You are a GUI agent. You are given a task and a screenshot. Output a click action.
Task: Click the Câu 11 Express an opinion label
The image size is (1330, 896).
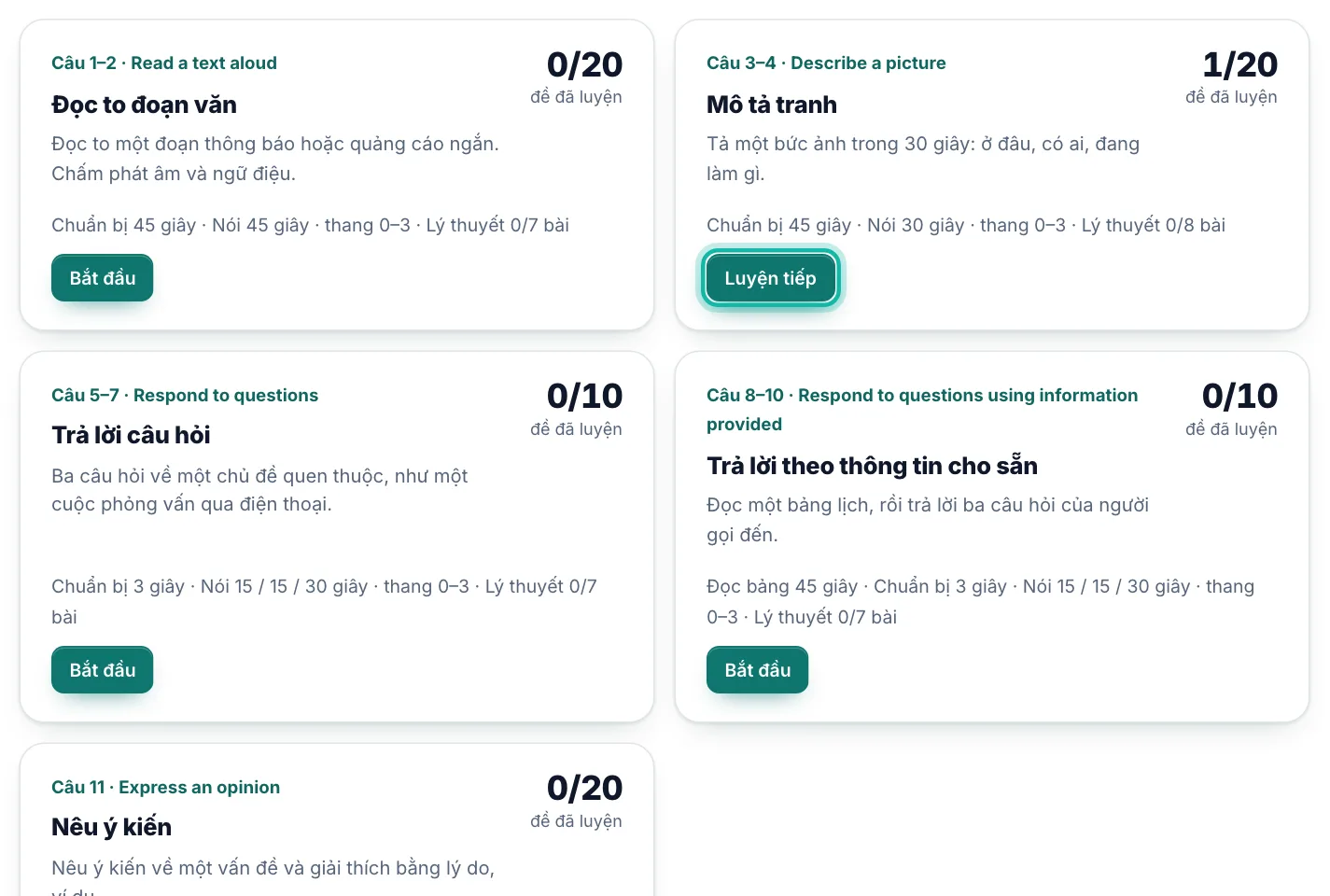tap(165, 787)
